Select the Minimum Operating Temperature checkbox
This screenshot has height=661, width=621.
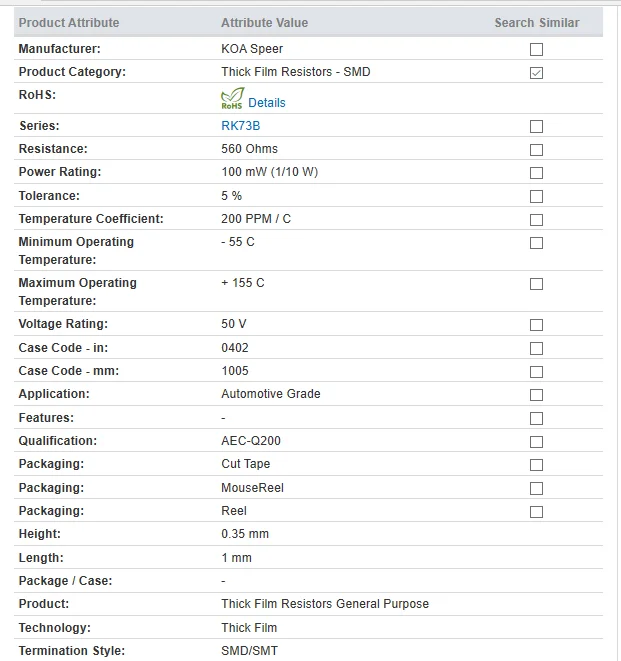[x=536, y=243]
